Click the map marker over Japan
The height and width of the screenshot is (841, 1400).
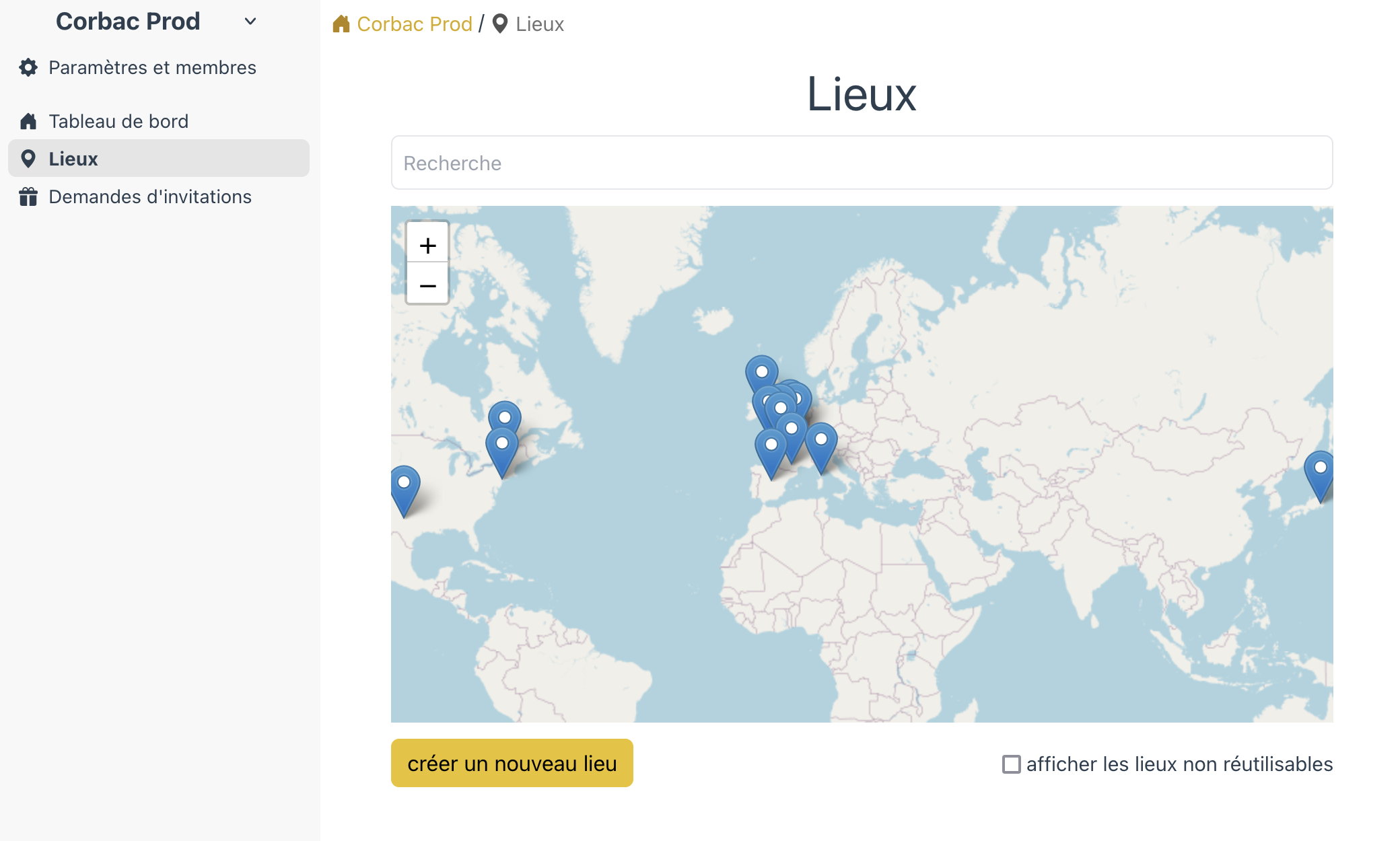(x=1319, y=474)
